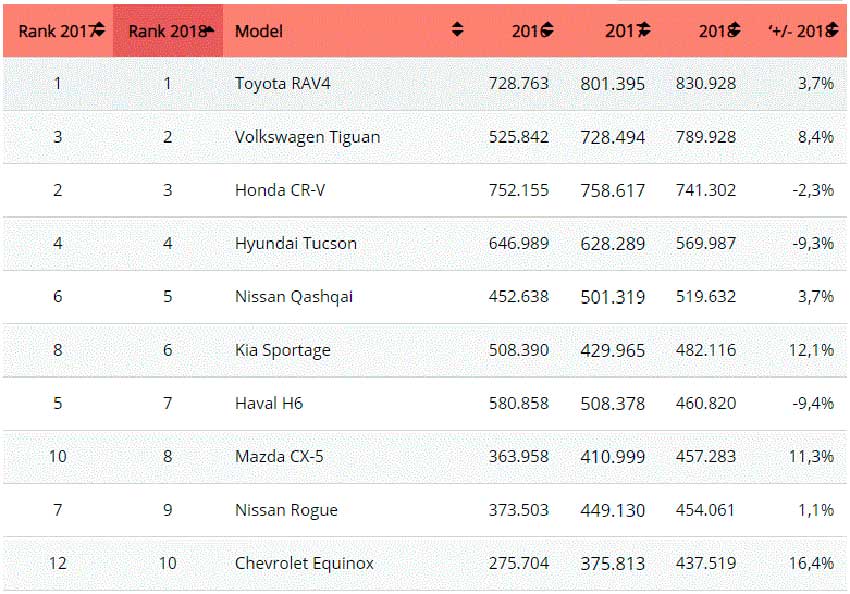Image resolution: width=850 pixels, height=594 pixels.
Task: Click the 12,1% change for Kia Sportage
Action: point(811,351)
